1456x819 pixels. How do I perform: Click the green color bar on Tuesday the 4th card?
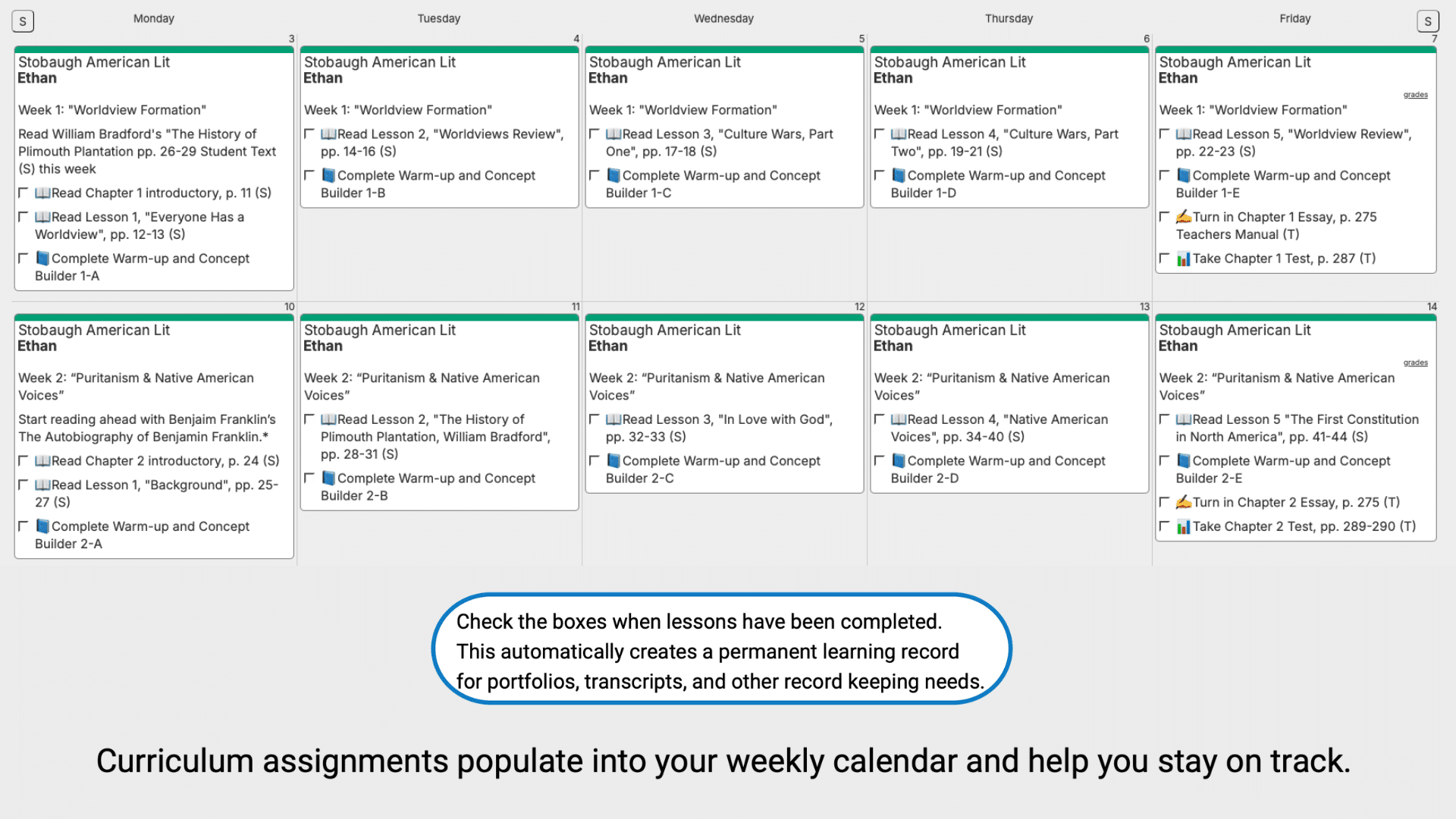pos(439,49)
